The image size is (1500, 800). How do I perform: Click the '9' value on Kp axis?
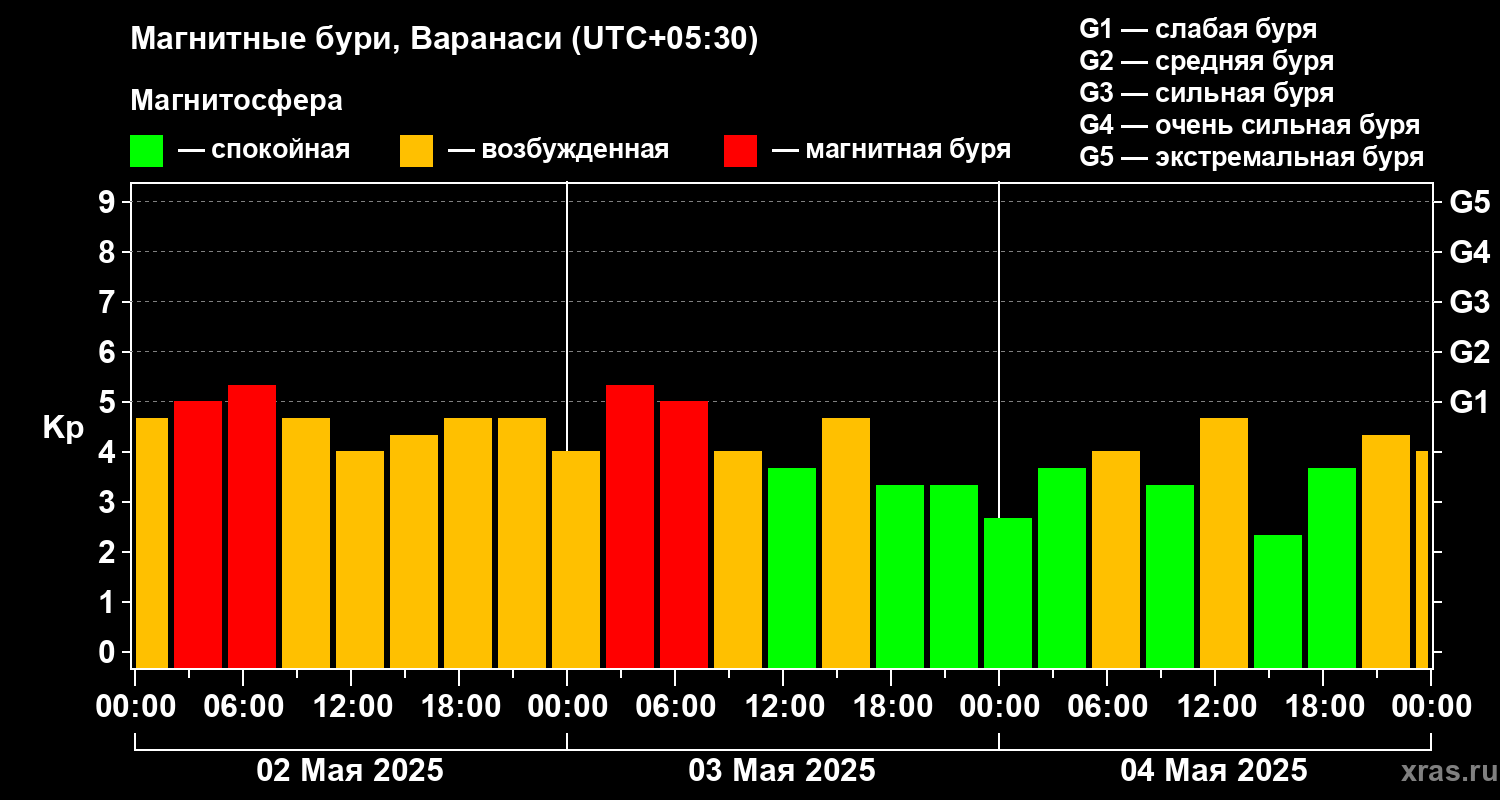pos(109,202)
